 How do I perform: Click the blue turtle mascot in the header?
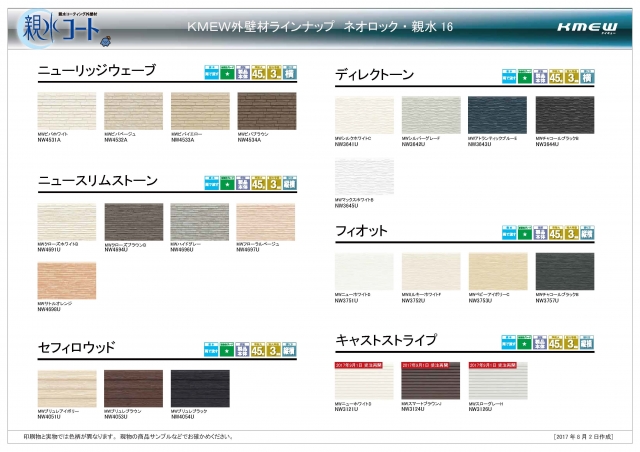coord(105,41)
